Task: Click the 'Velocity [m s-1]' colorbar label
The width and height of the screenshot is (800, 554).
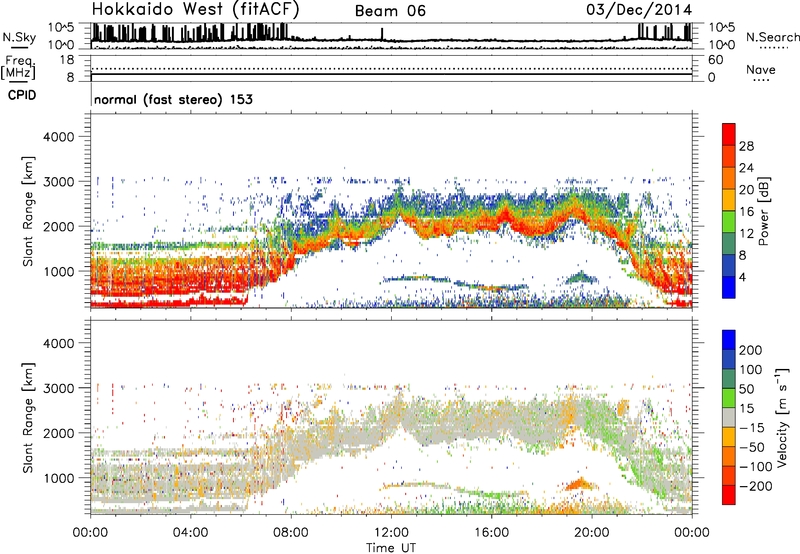Action: point(782,417)
